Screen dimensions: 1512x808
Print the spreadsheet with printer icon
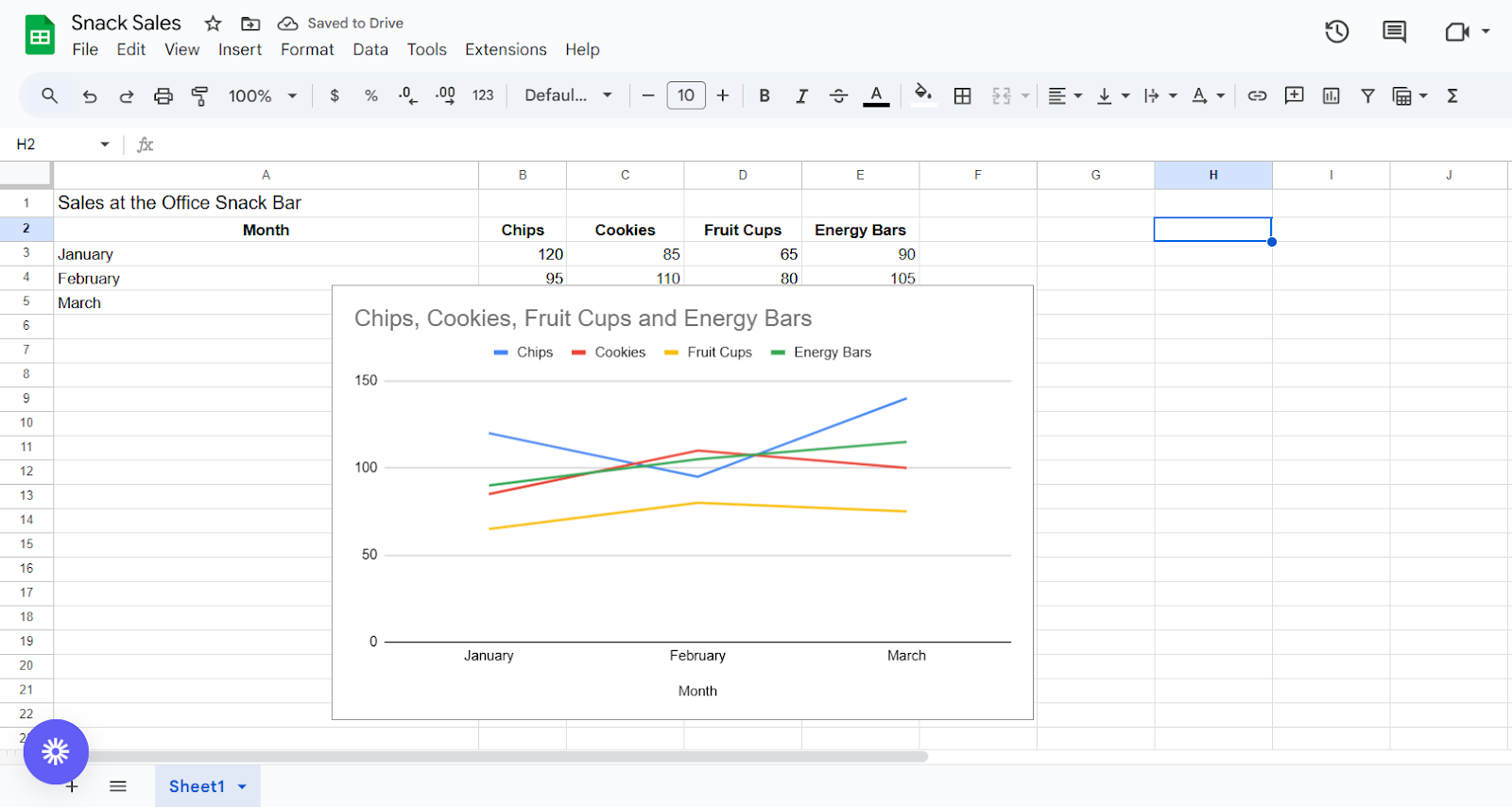click(x=163, y=95)
